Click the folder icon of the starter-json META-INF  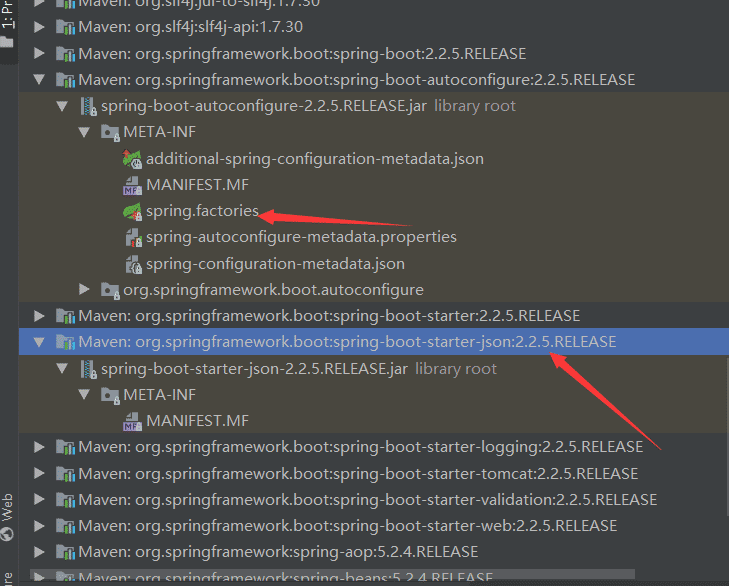point(110,395)
